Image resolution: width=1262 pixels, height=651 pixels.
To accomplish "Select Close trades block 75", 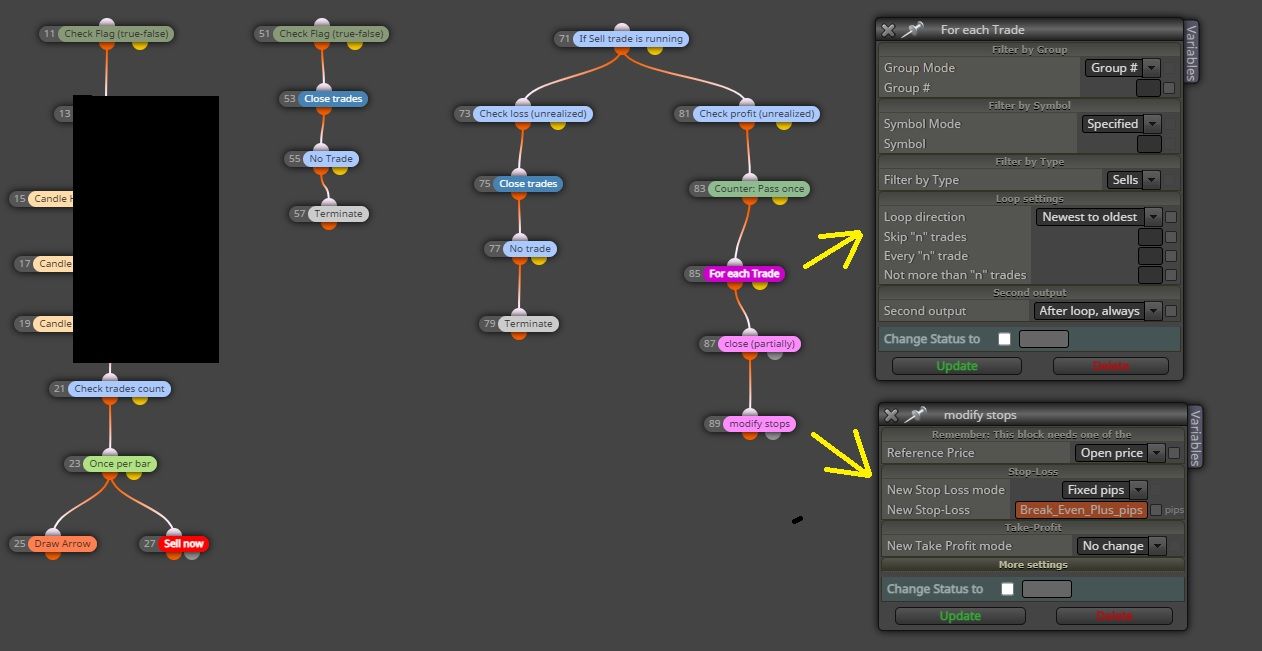I will coord(528,184).
